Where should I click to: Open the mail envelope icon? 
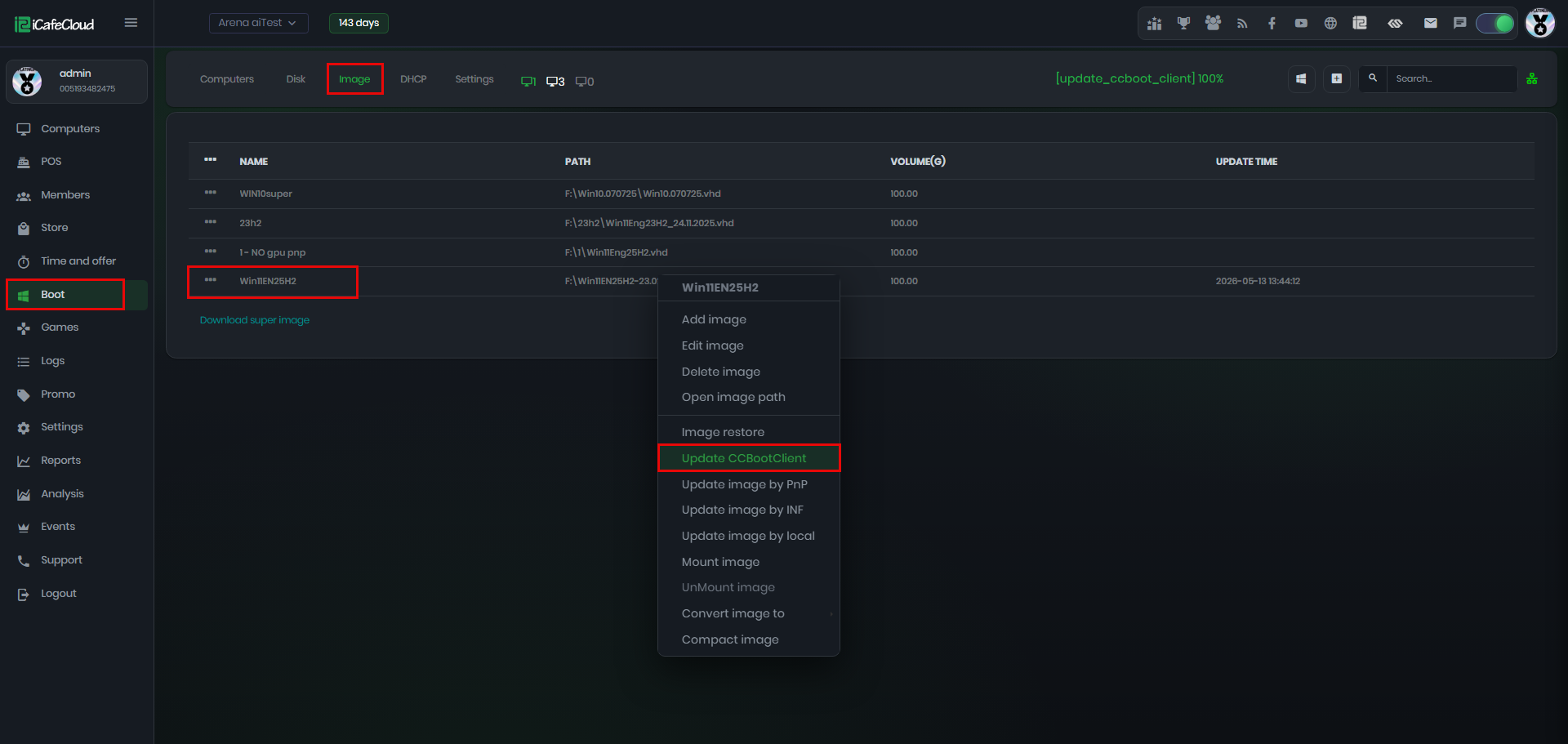pyautogui.click(x=1430, y=24)
